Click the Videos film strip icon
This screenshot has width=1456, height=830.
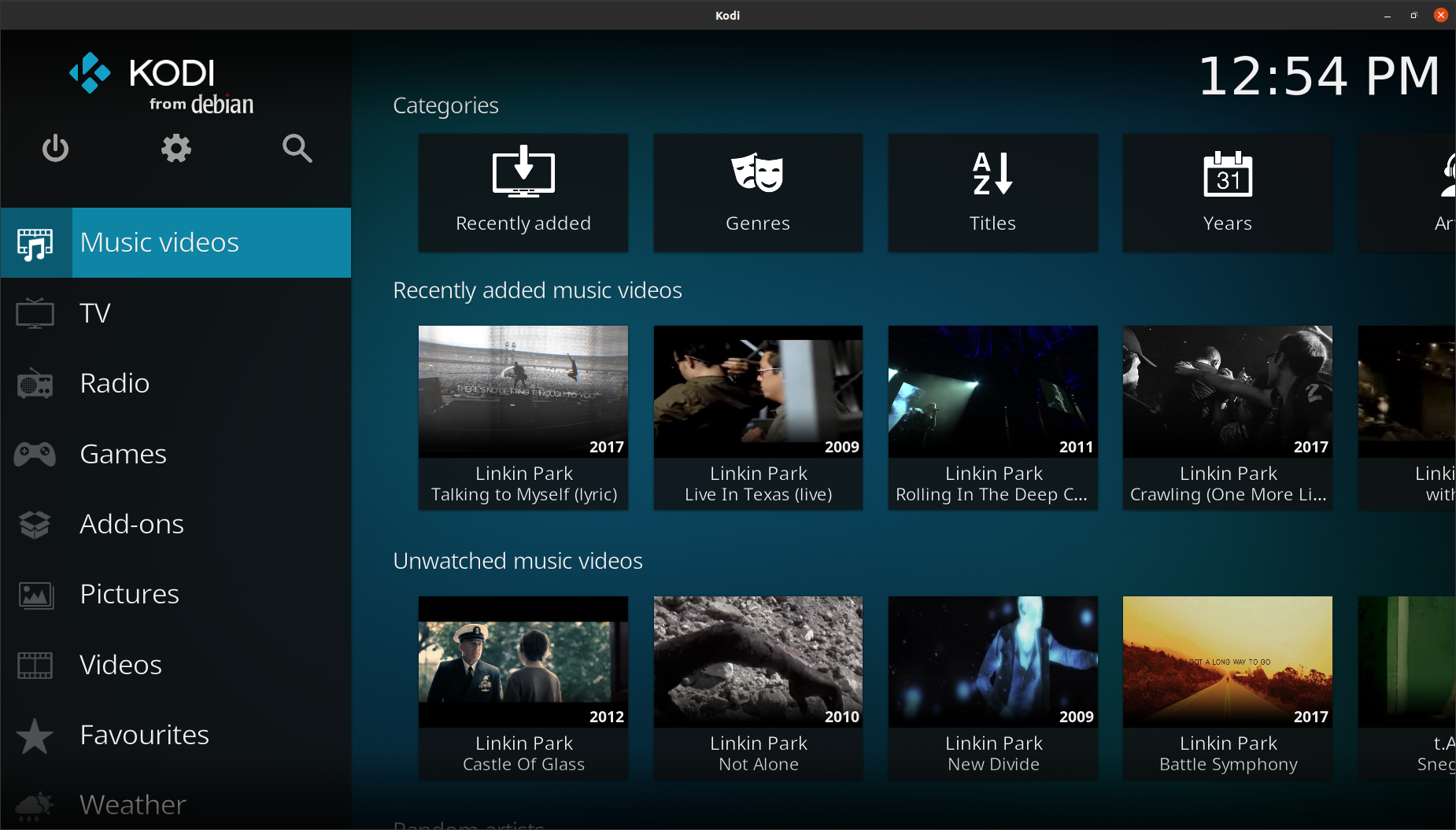(35, 666)
